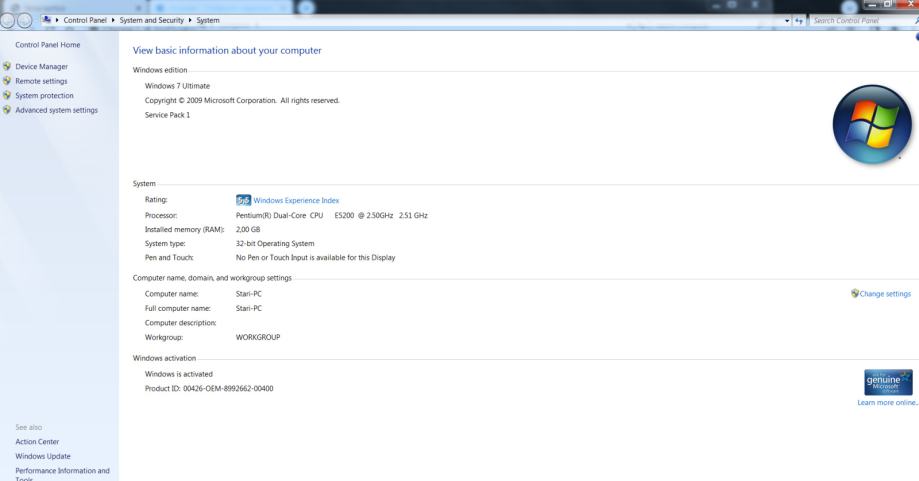Select the Pen and Touch value text
The width and height of the screenshot is (919, 481).
pyautogui.click(x=315, y=258)
